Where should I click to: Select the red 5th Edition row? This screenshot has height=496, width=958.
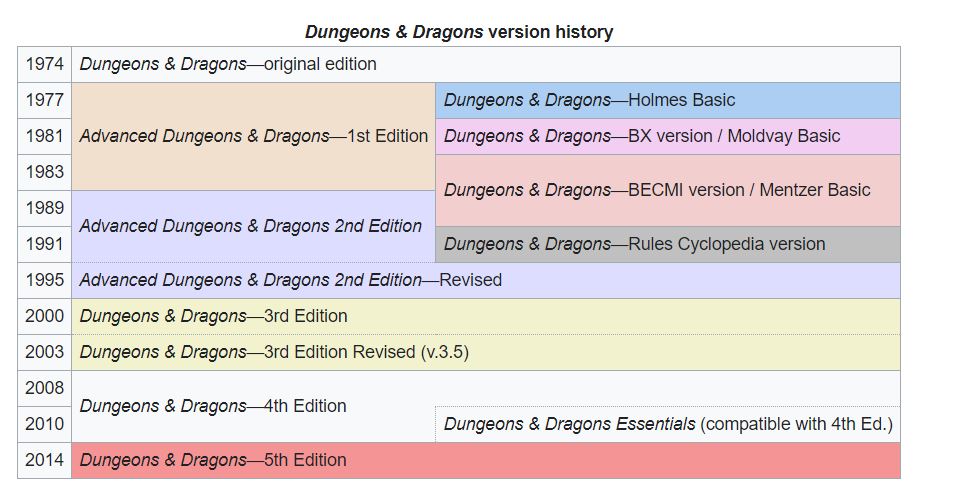tap(213, 460)
